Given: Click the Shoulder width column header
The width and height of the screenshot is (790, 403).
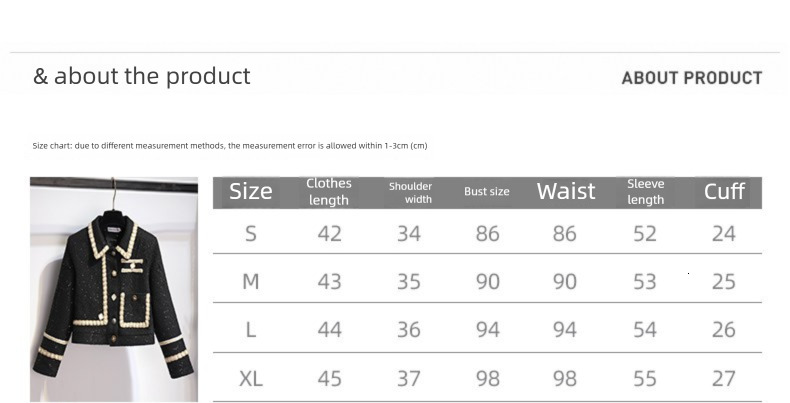Looking at the screenshot, I should 410,192.
